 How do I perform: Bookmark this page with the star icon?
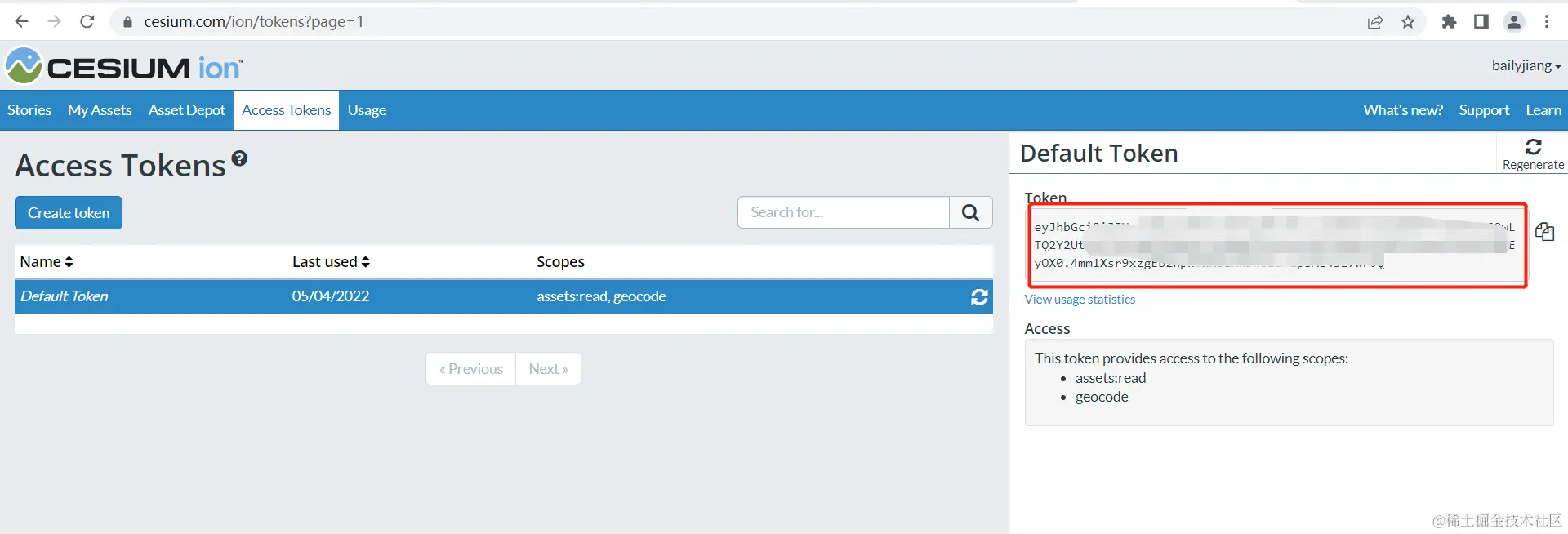tap(1408, 22)
